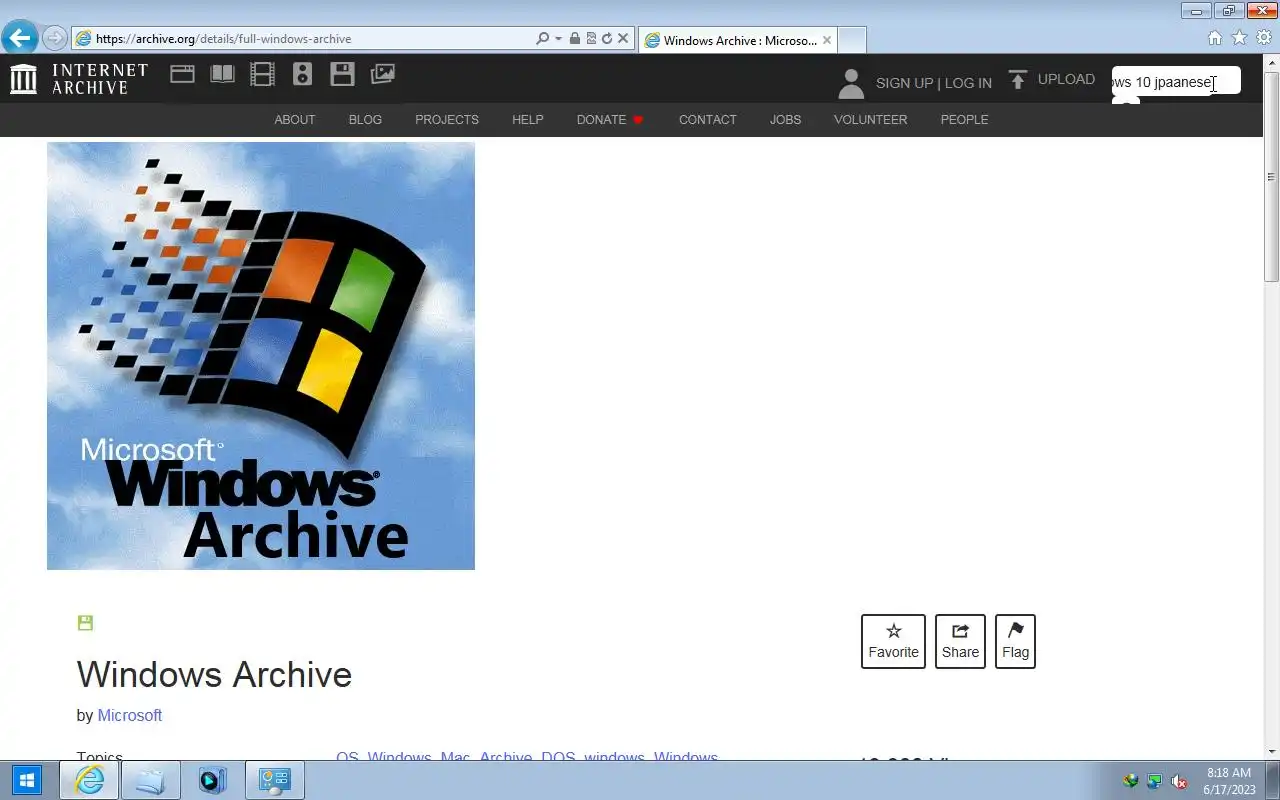Open the VOLUNTEER menu item

871,119
